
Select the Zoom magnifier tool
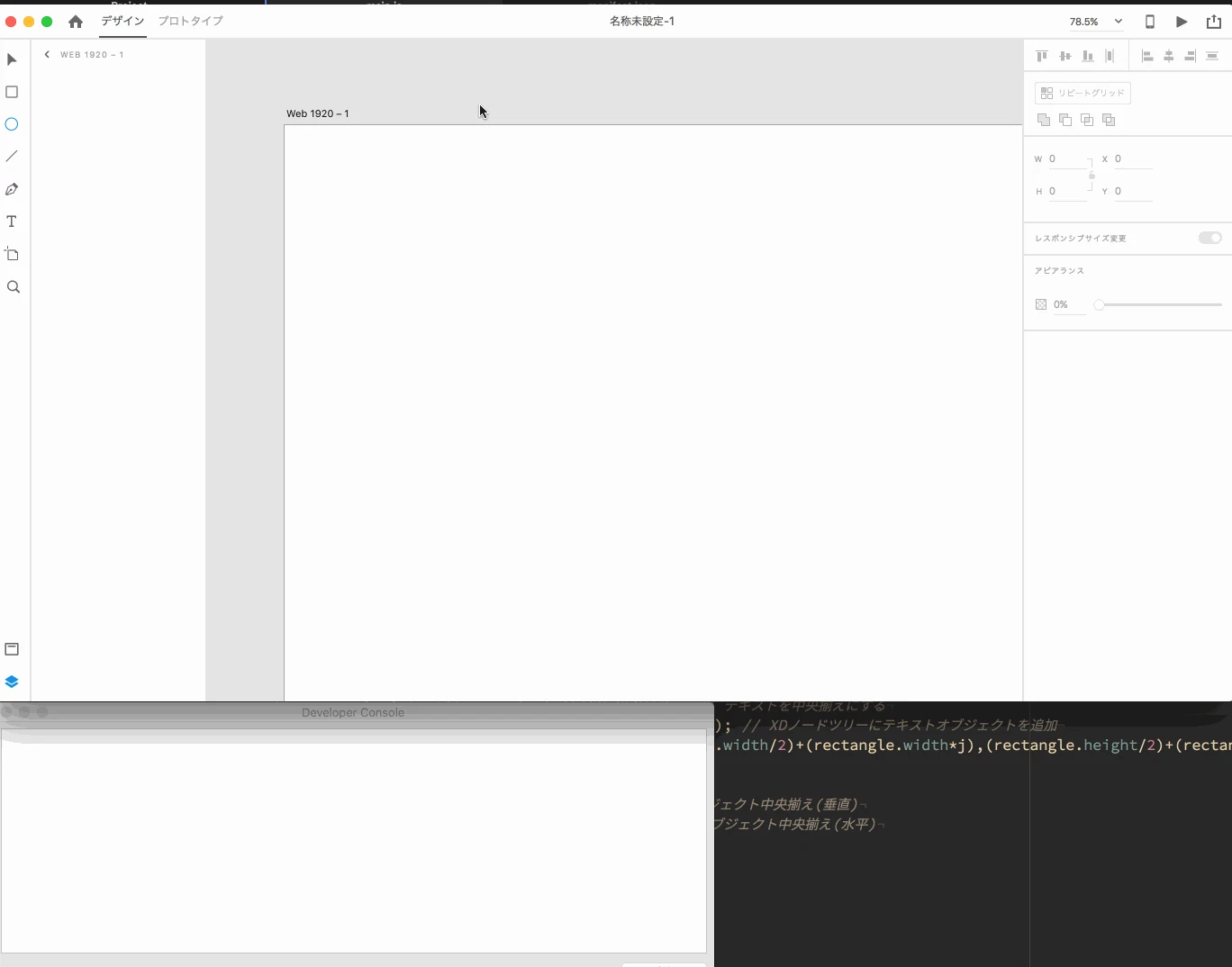[x=13, y=287]
